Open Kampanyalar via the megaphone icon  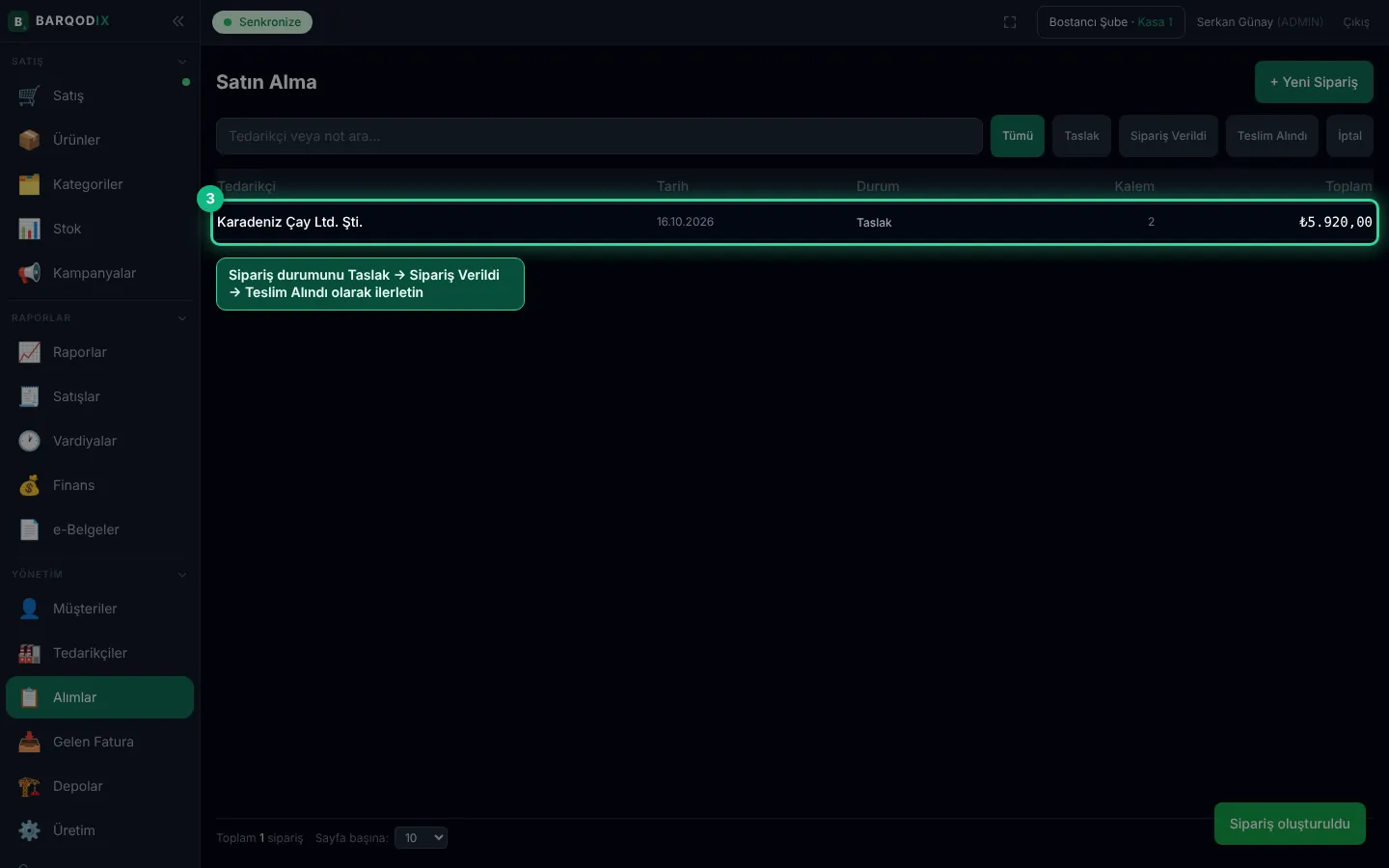(29, 273)
